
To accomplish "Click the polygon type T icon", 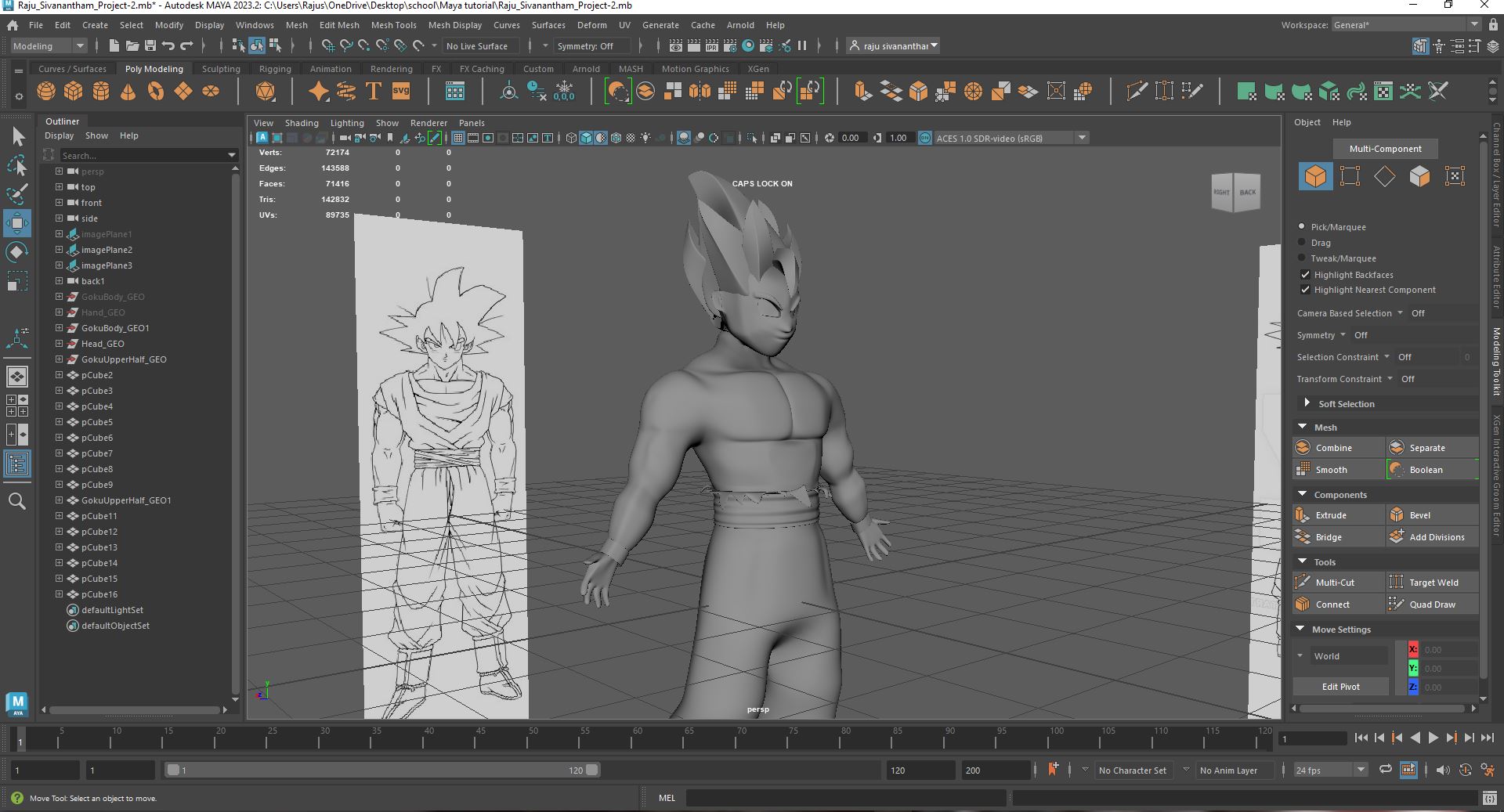I will pyautogui.click(x=374, y=92).
